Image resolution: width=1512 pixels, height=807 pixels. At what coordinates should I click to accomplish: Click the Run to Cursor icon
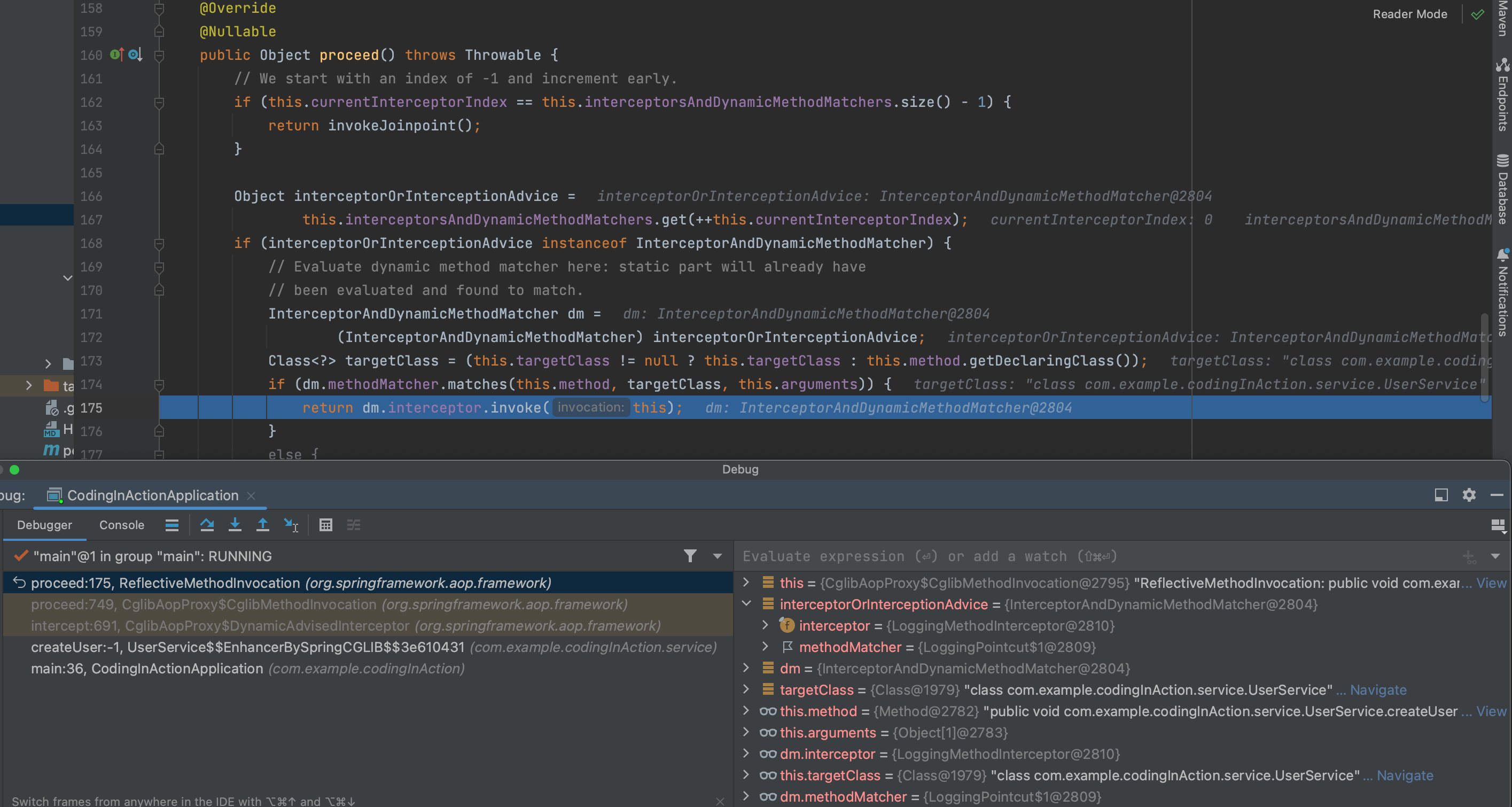[291, 524]
